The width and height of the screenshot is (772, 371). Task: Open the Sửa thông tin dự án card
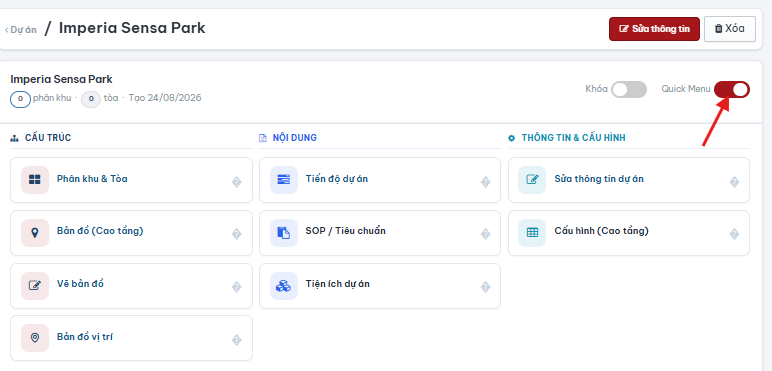tap(629, 180)
